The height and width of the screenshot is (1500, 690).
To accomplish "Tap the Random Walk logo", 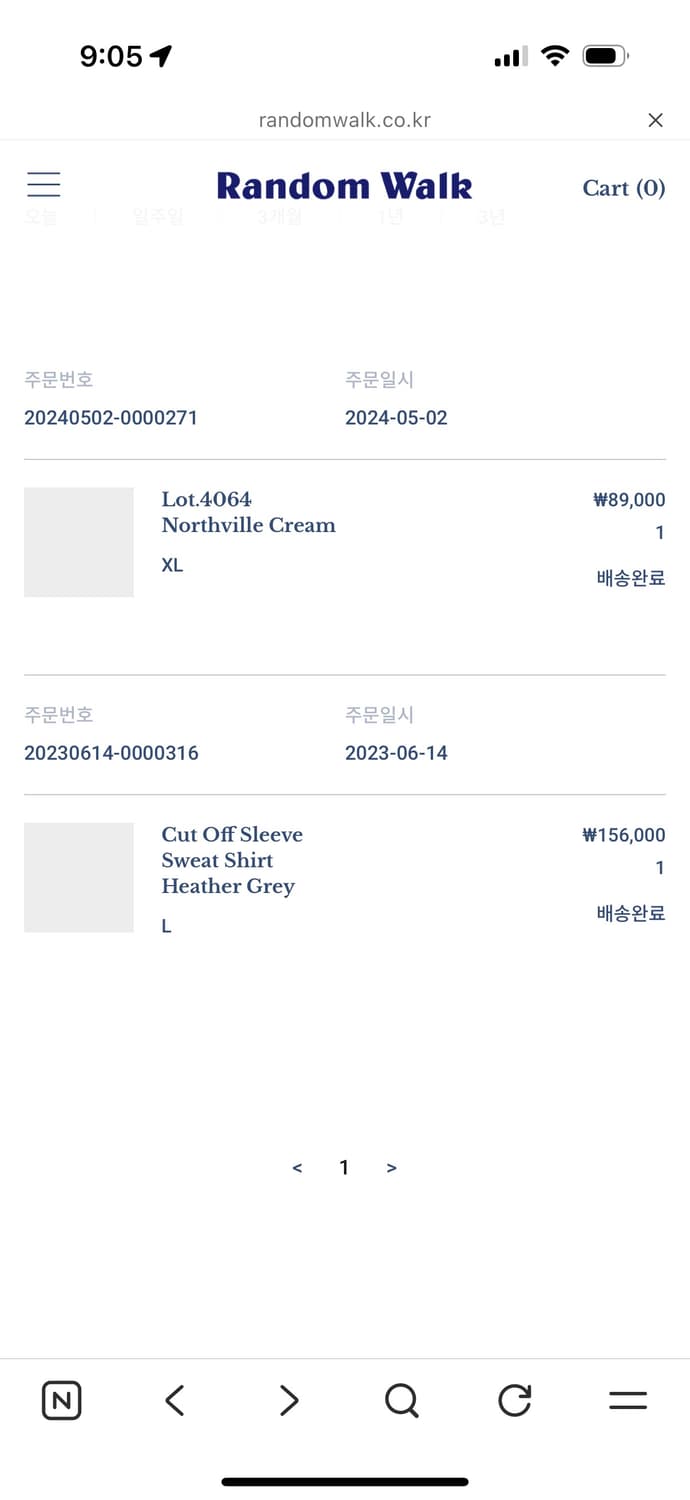I will (344, 186).
